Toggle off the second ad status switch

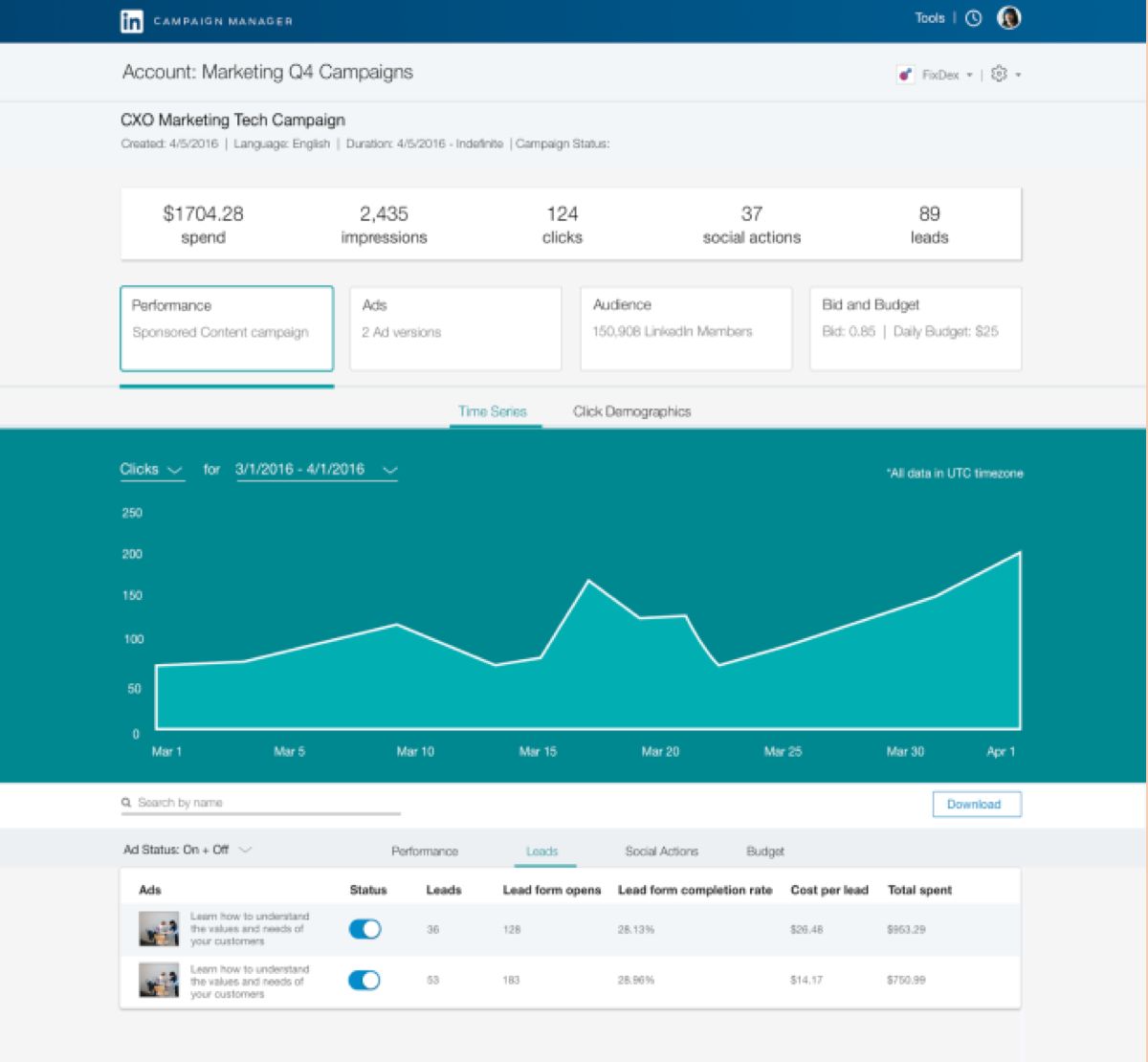(x=364, y=980)
